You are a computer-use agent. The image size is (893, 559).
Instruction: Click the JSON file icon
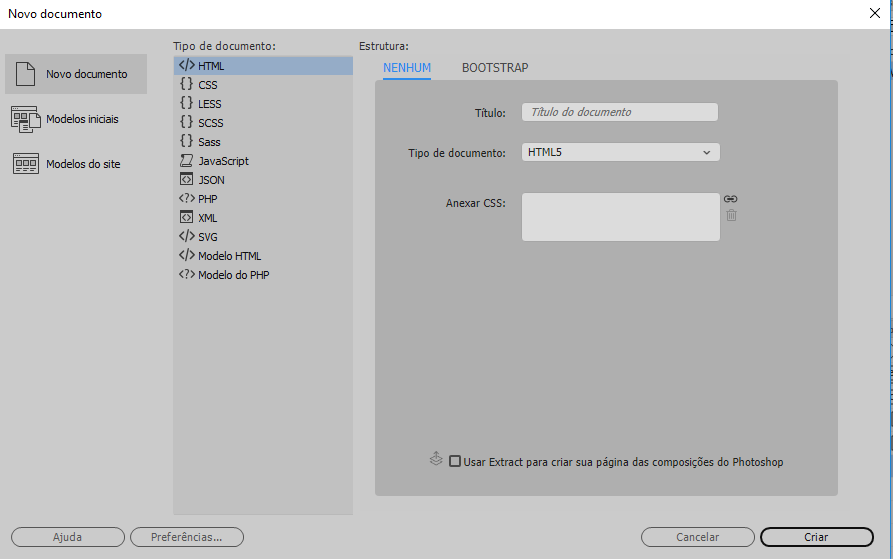tap(186, 179)
